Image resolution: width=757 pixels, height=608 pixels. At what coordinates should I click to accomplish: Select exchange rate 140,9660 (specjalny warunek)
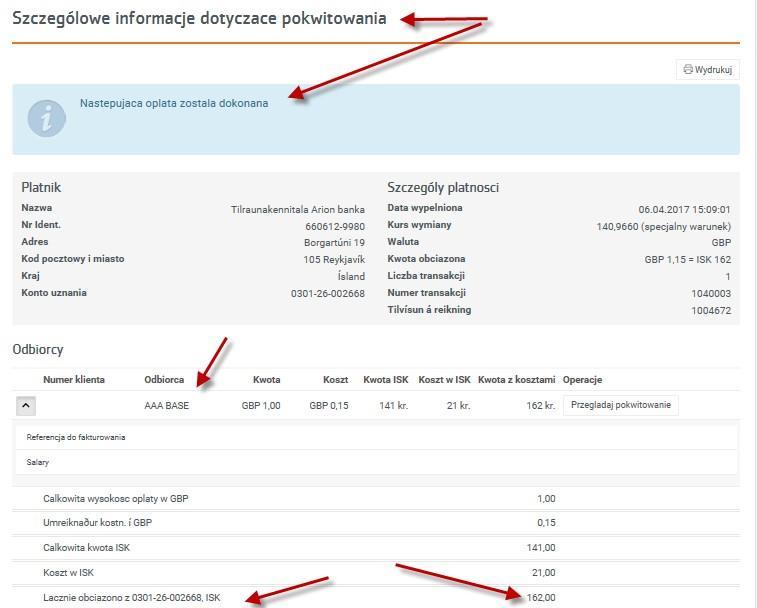point(664,226)
